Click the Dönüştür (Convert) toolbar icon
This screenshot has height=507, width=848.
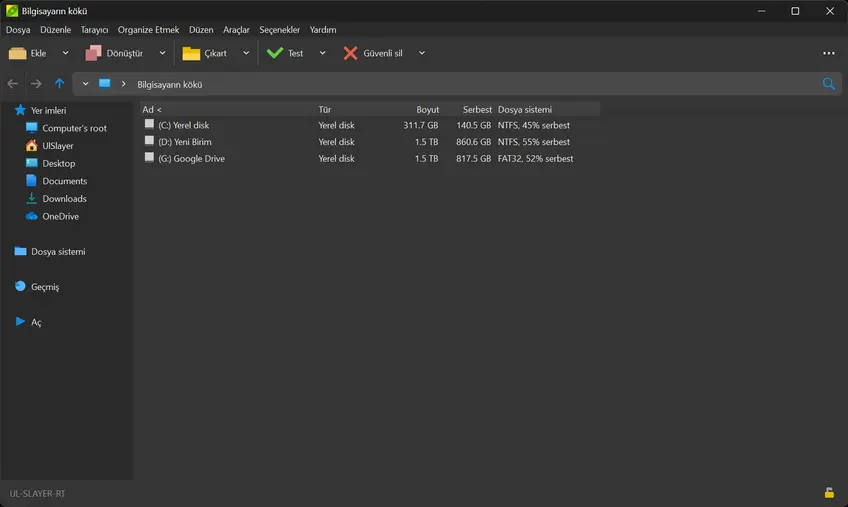click(94, 53)
